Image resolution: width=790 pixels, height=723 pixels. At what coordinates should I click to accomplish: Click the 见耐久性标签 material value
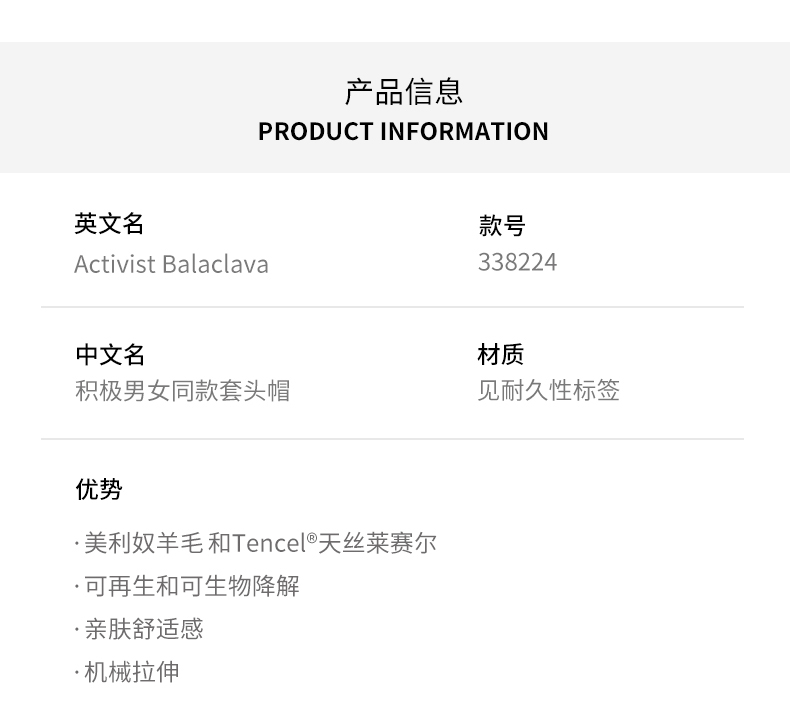pos(548,390)
